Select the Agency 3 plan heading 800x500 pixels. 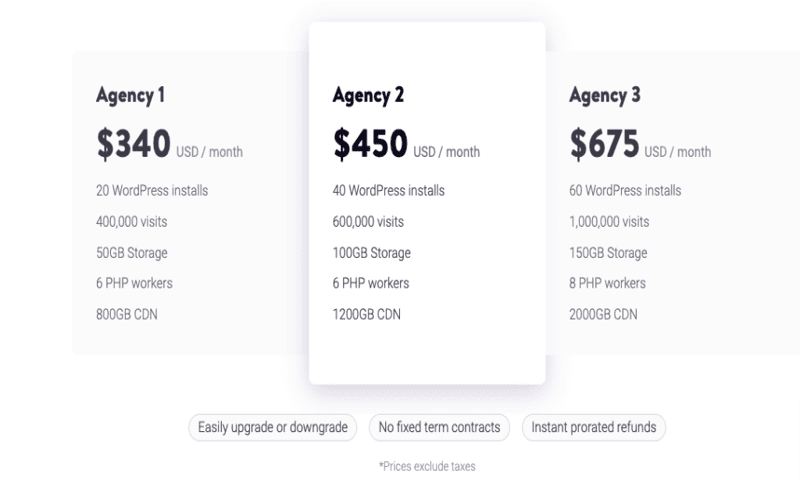pyautogui.click(x=605, y=95)
